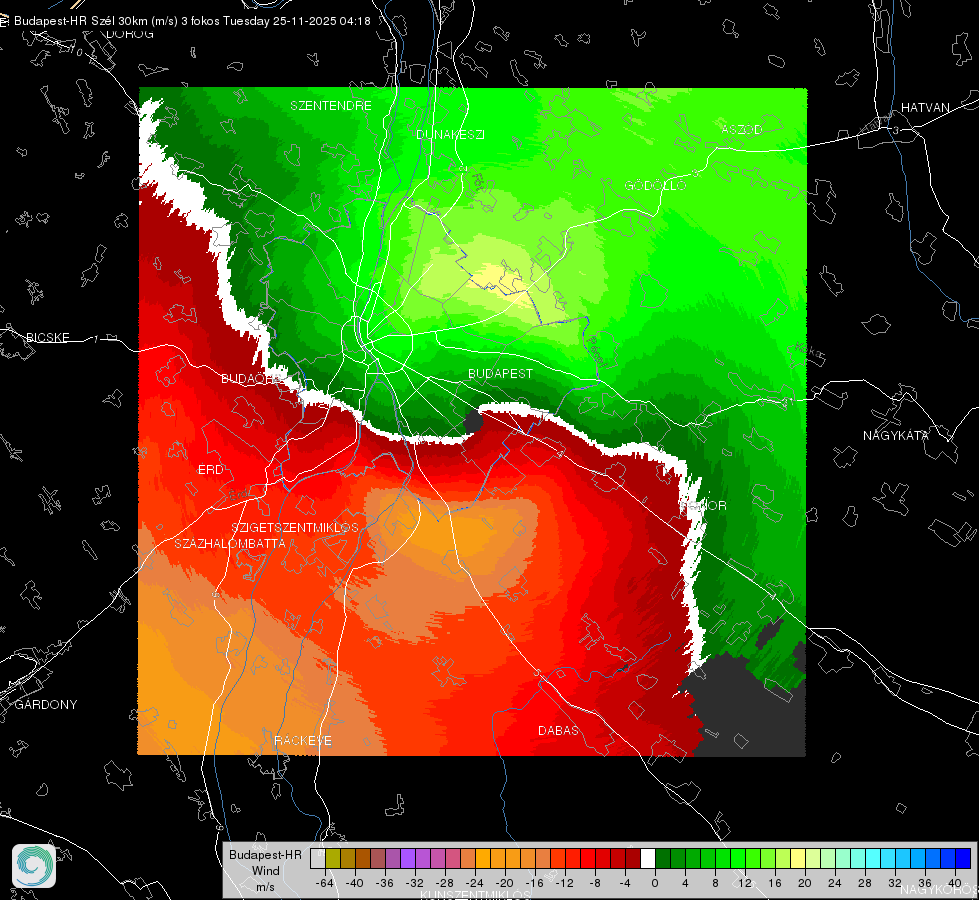This screenshot has width=979, height=900.
Task: Click the BUDAPEST label on the radar
Action: [501, 373]
